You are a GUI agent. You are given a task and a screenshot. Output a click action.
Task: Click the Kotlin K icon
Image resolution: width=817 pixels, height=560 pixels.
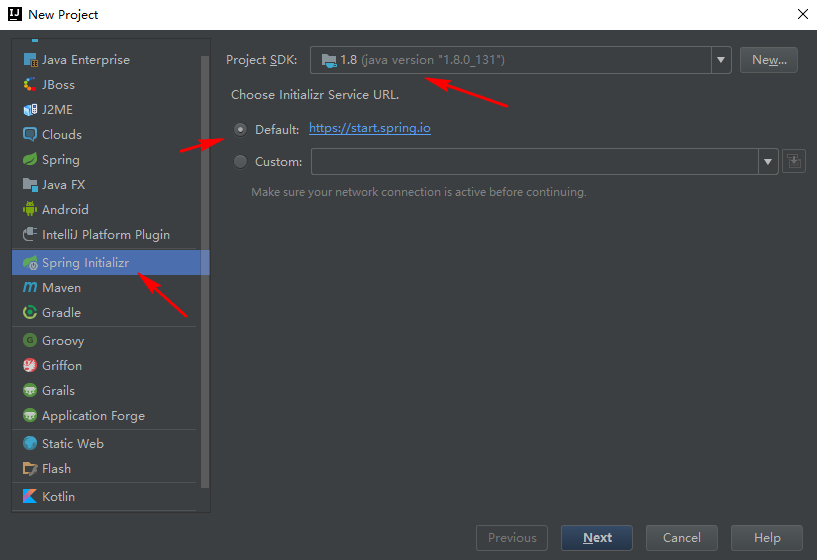(x=30, y=496)
